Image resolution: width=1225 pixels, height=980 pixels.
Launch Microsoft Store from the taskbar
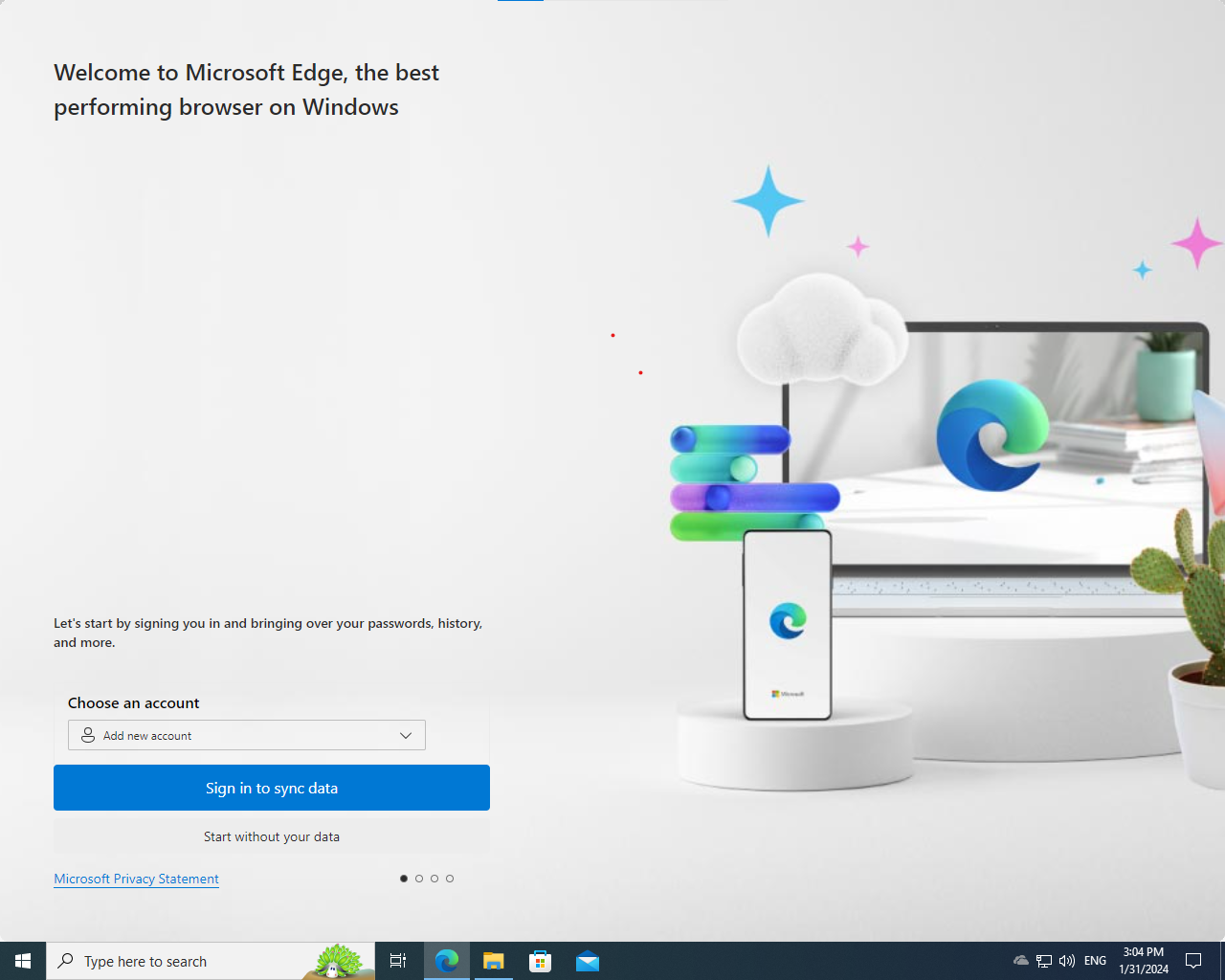(x=541, y=961)
